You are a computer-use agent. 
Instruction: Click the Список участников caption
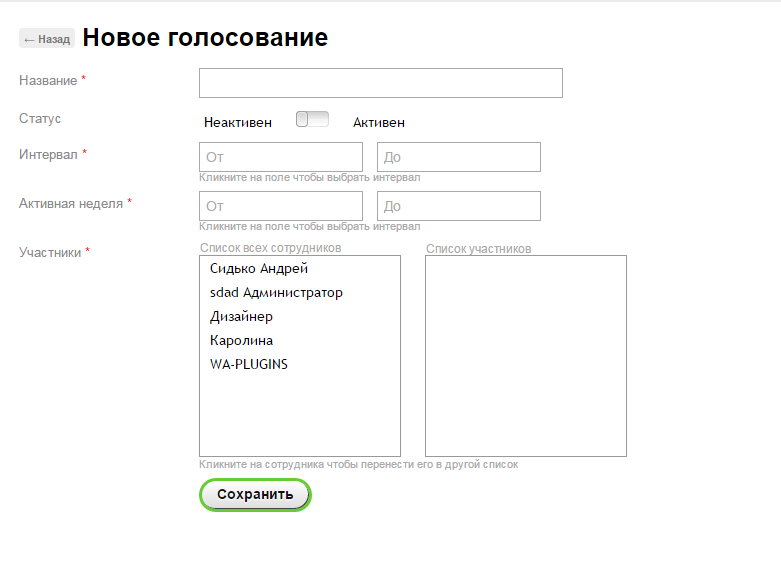pyautogui.click(x=478, y=248)
